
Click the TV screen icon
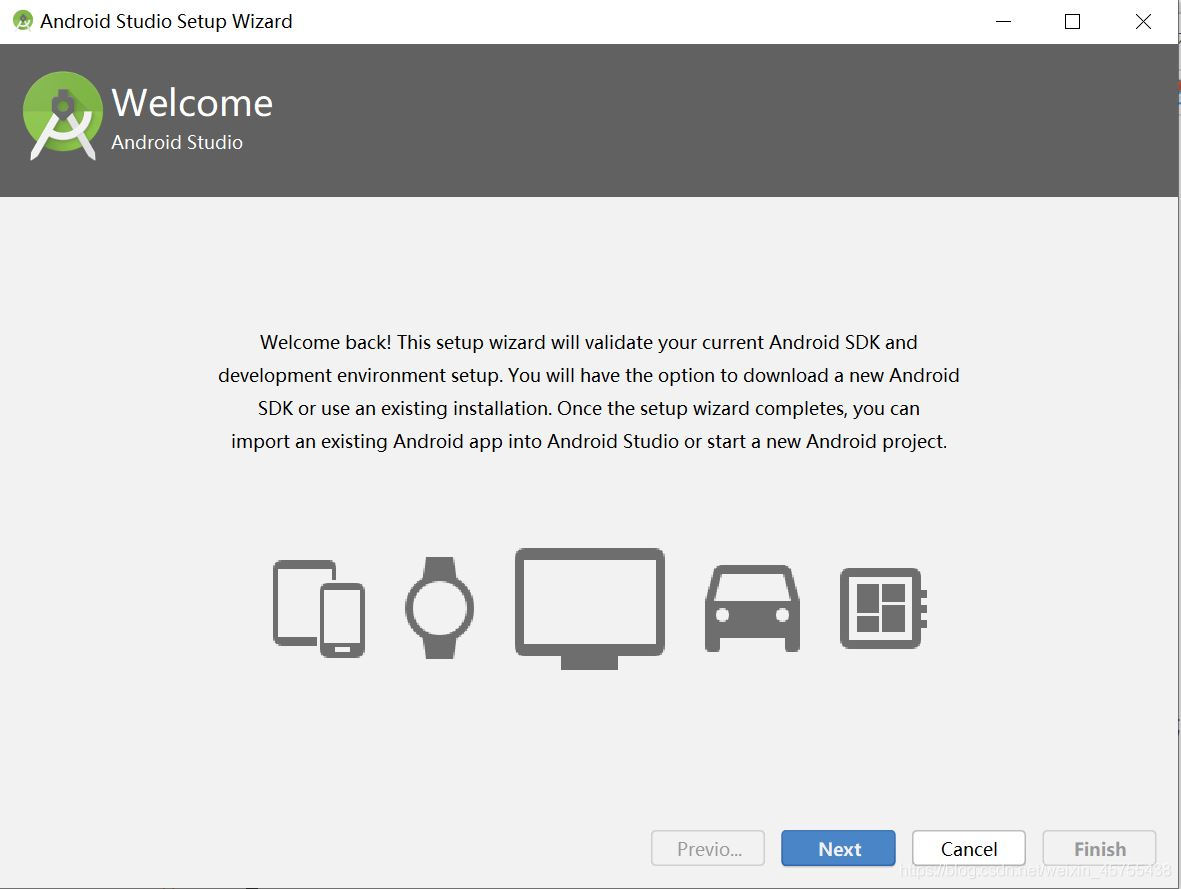coord(590,609)
